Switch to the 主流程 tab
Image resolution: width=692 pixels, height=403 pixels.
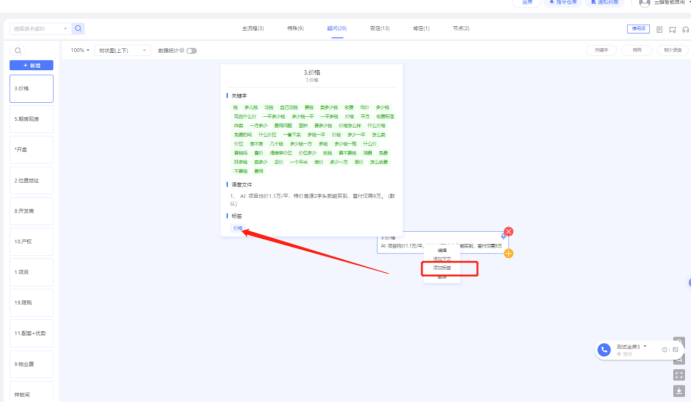tap(253, 29)
